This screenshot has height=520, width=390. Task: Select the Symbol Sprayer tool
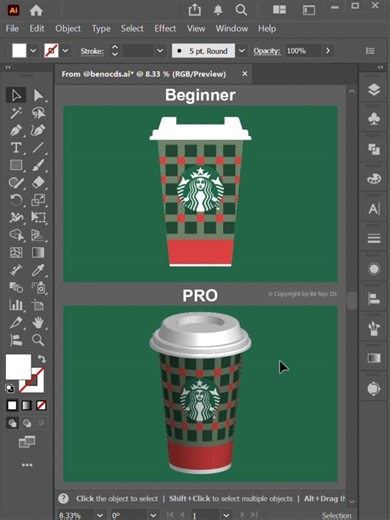[39, 287]
